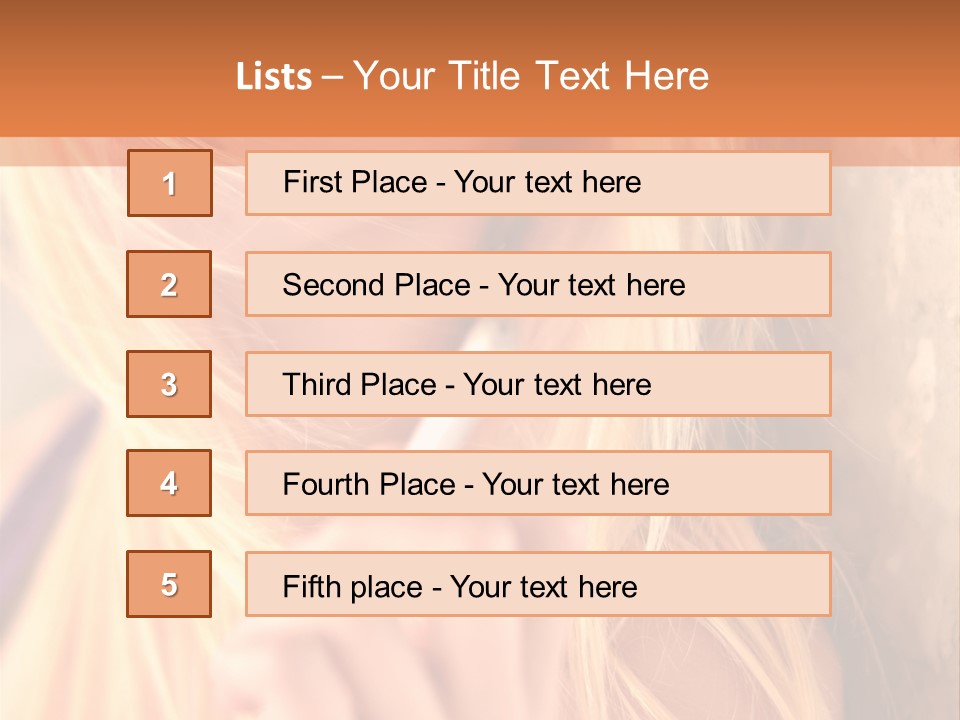Click "Your text here" in second row

point(592,285)
